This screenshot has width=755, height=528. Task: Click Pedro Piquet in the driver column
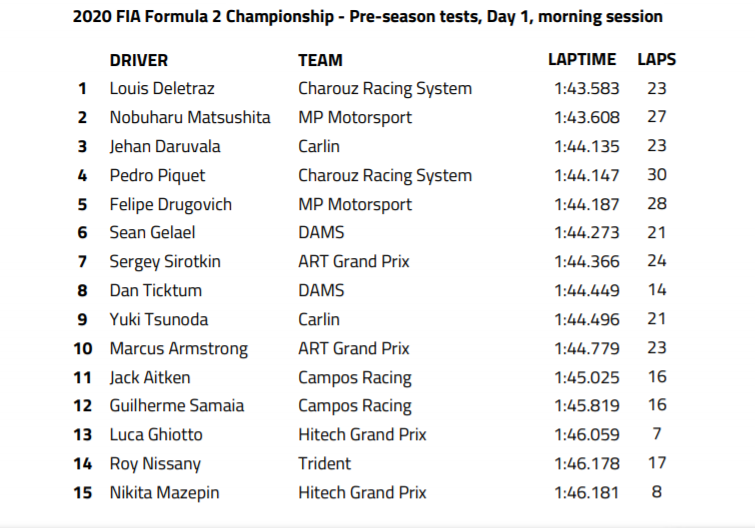point(157,176)
